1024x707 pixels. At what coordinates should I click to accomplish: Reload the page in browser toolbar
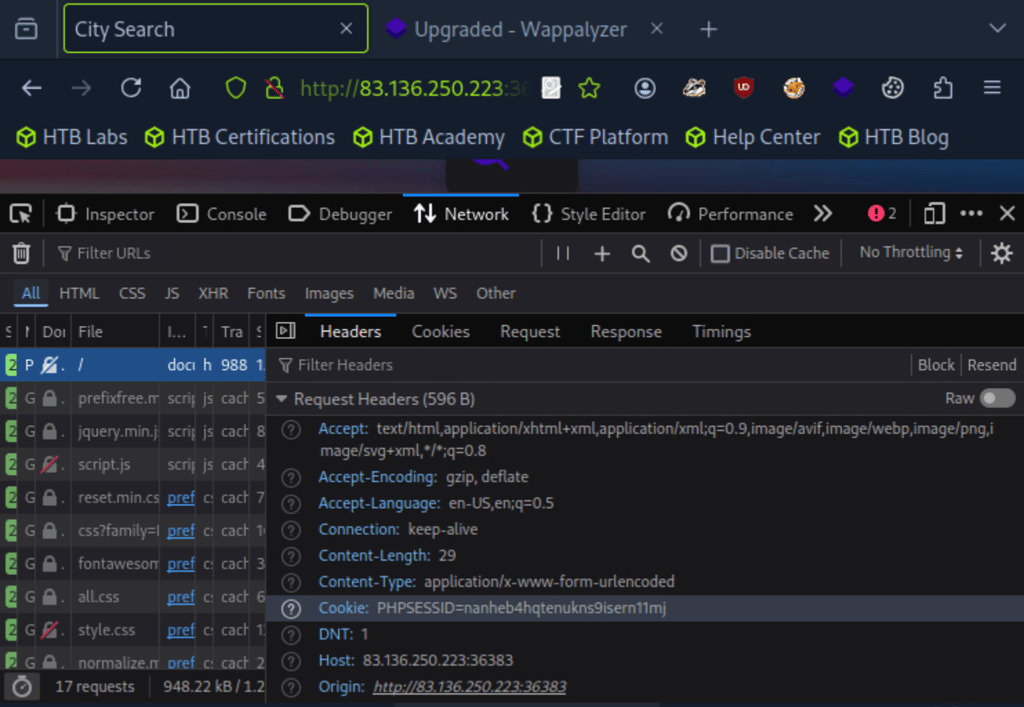[x=131, y=88]
